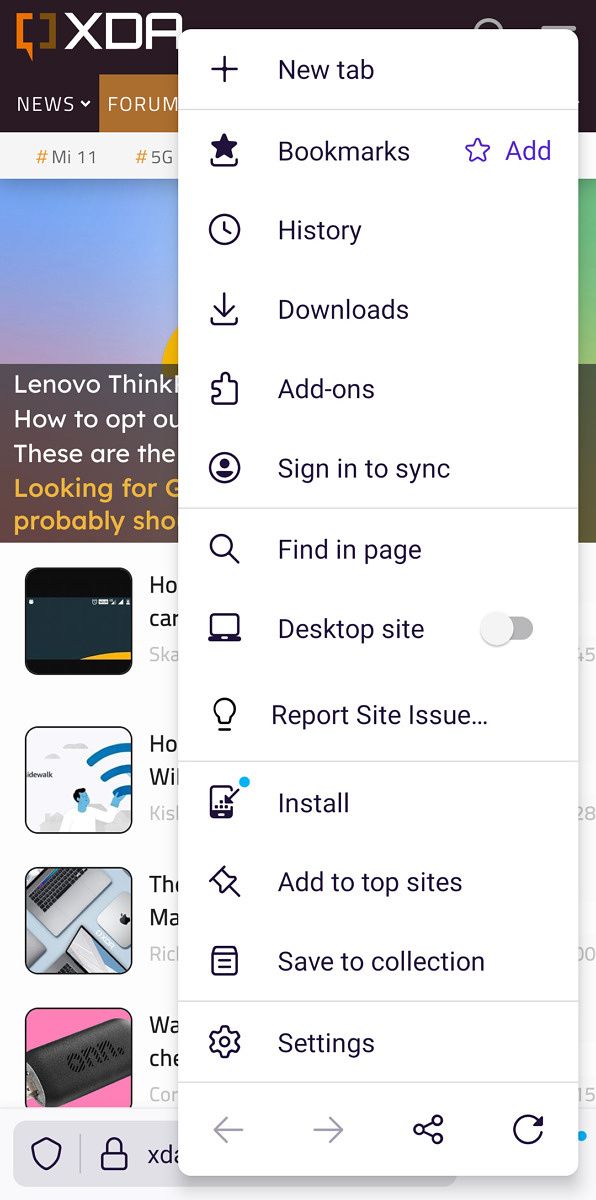Open History from the menu

click(378, 230)
